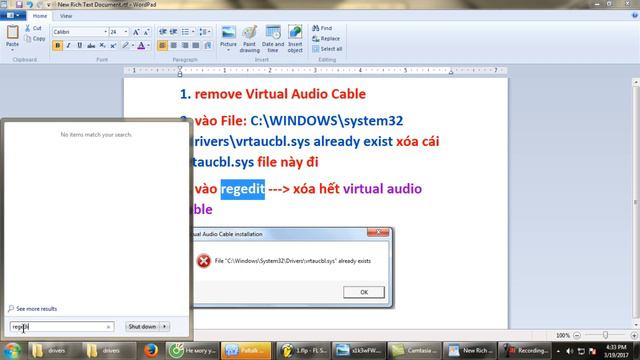Cut the selected text
The width and height of the screenshot is (640, 360).
(x=33, y=28)
